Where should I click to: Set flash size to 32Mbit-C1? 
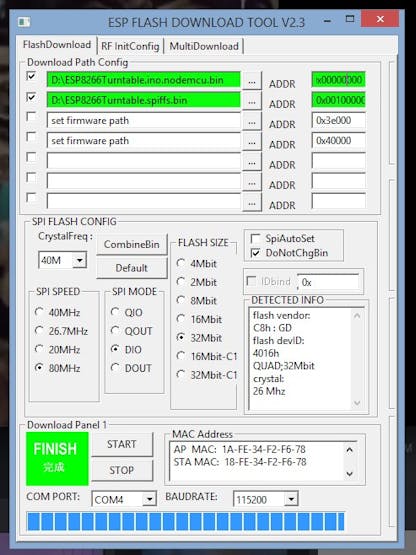pos(207,375)
